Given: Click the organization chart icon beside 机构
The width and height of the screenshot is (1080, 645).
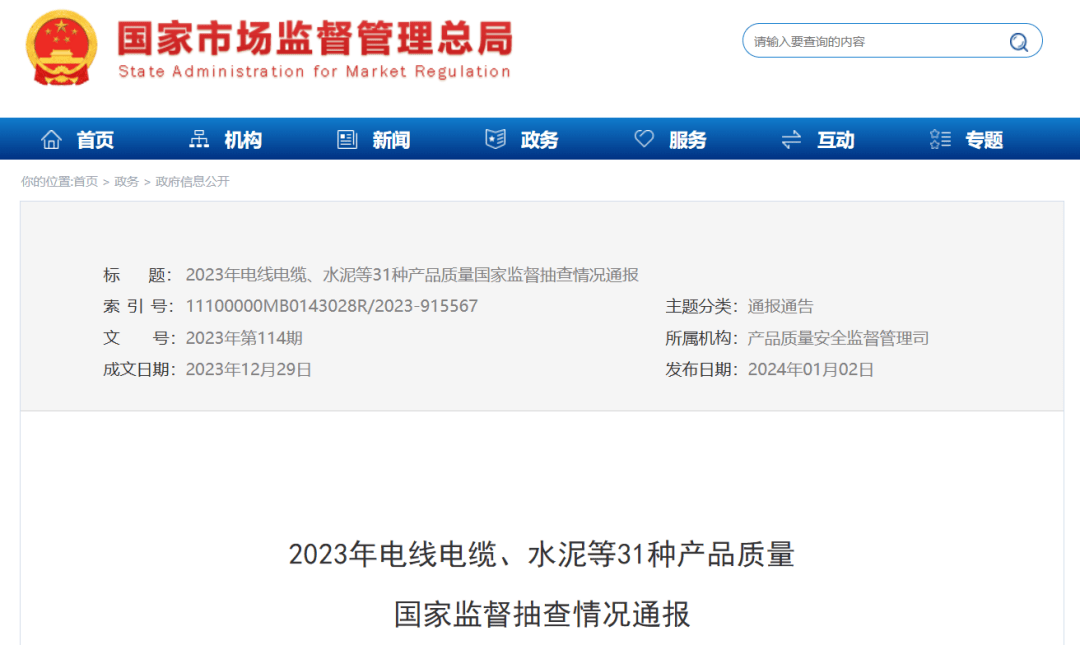Looking at the screenshot, I should (199, 139).
